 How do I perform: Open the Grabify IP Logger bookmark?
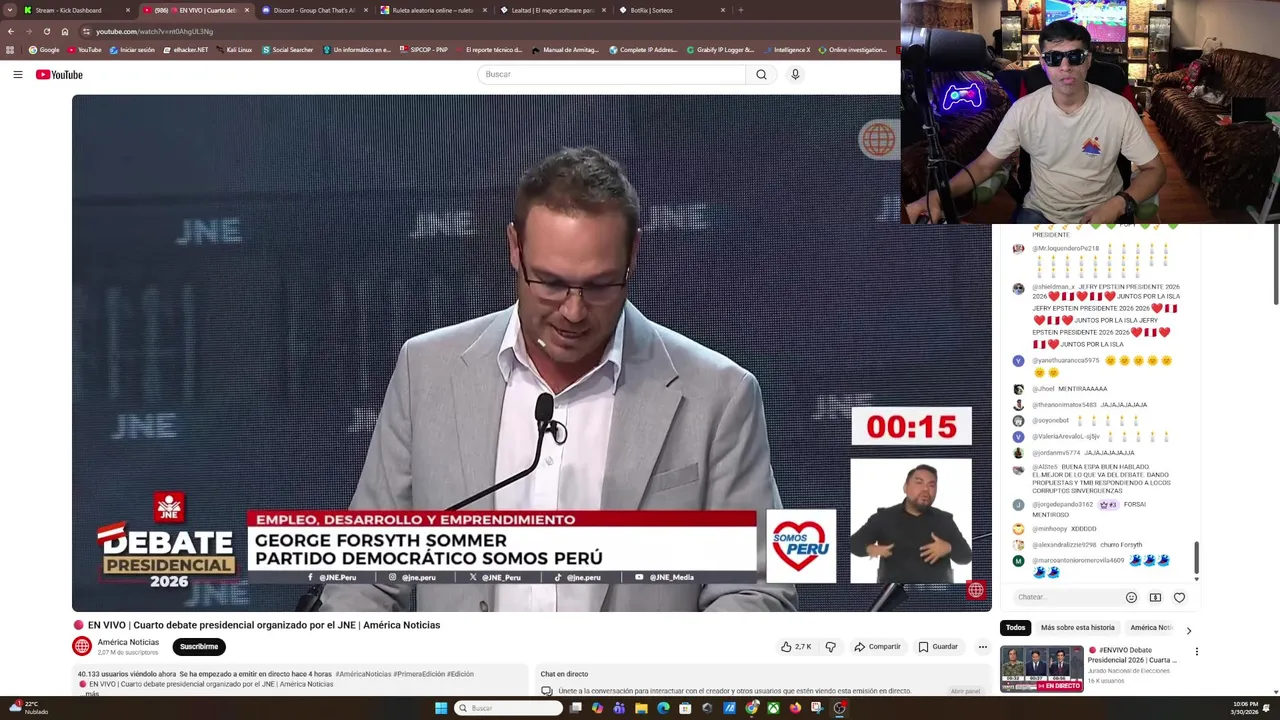[x=720, y=50]
